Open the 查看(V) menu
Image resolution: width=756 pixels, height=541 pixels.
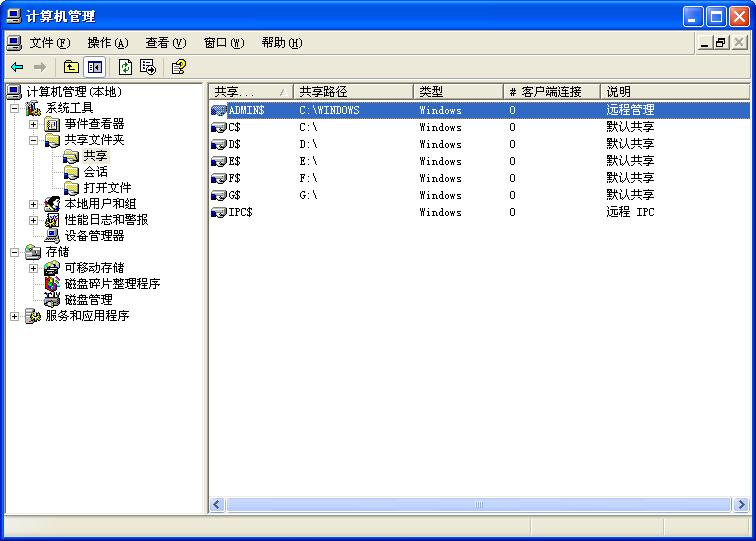tap(166, 43)
